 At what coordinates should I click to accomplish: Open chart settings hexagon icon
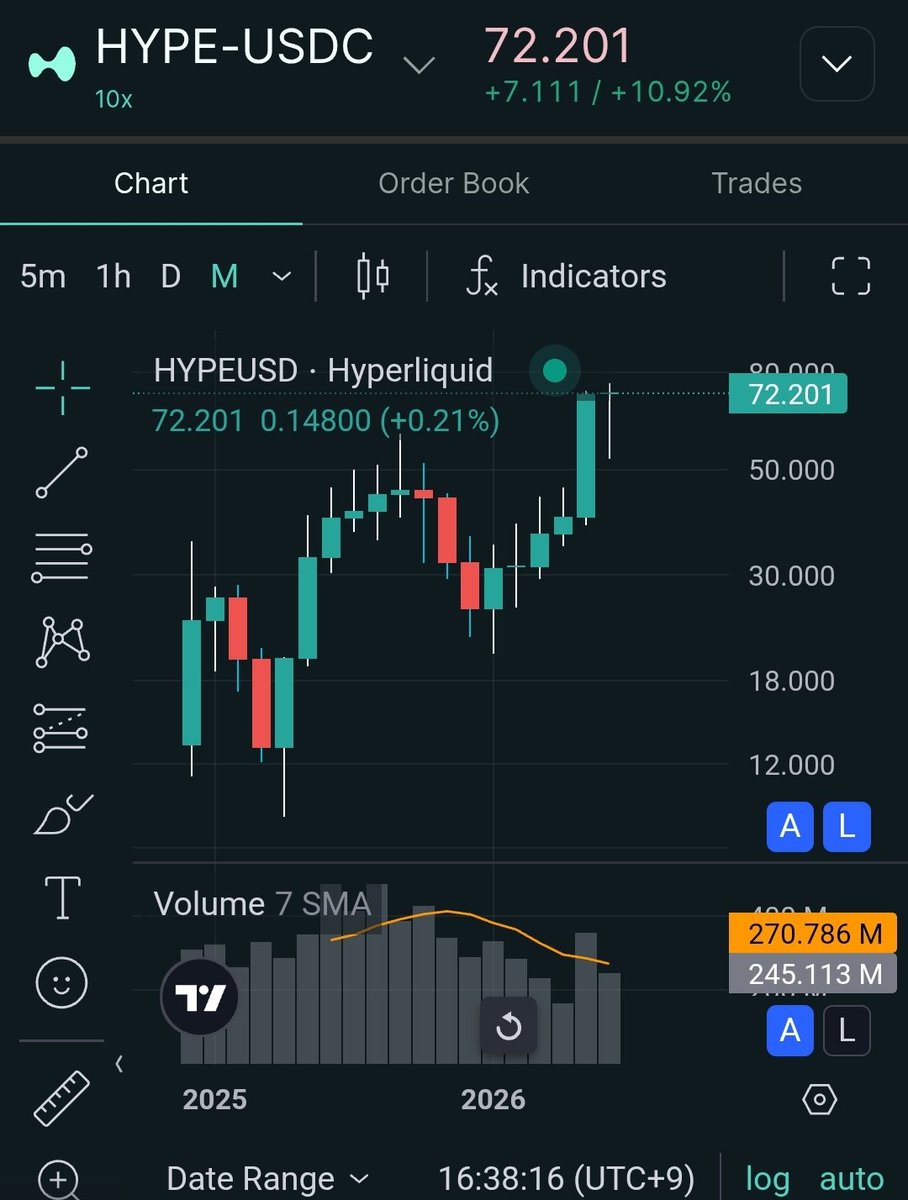[819, 1100]
